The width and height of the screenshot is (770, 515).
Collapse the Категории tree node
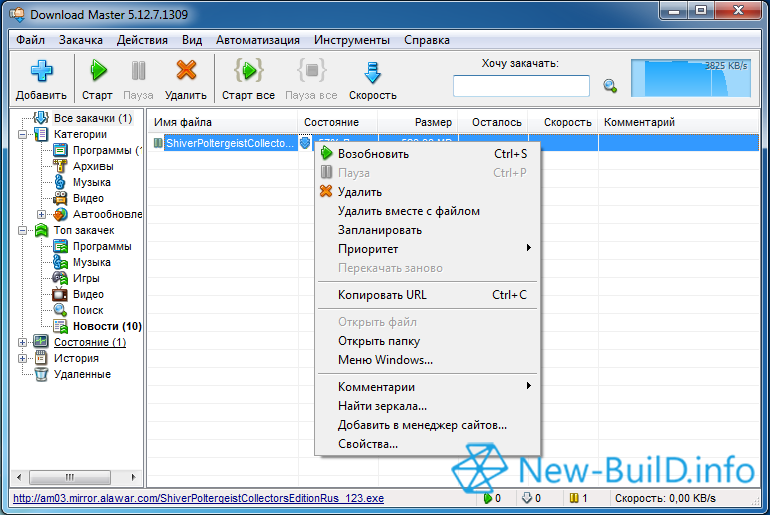(x=23, y=134)
